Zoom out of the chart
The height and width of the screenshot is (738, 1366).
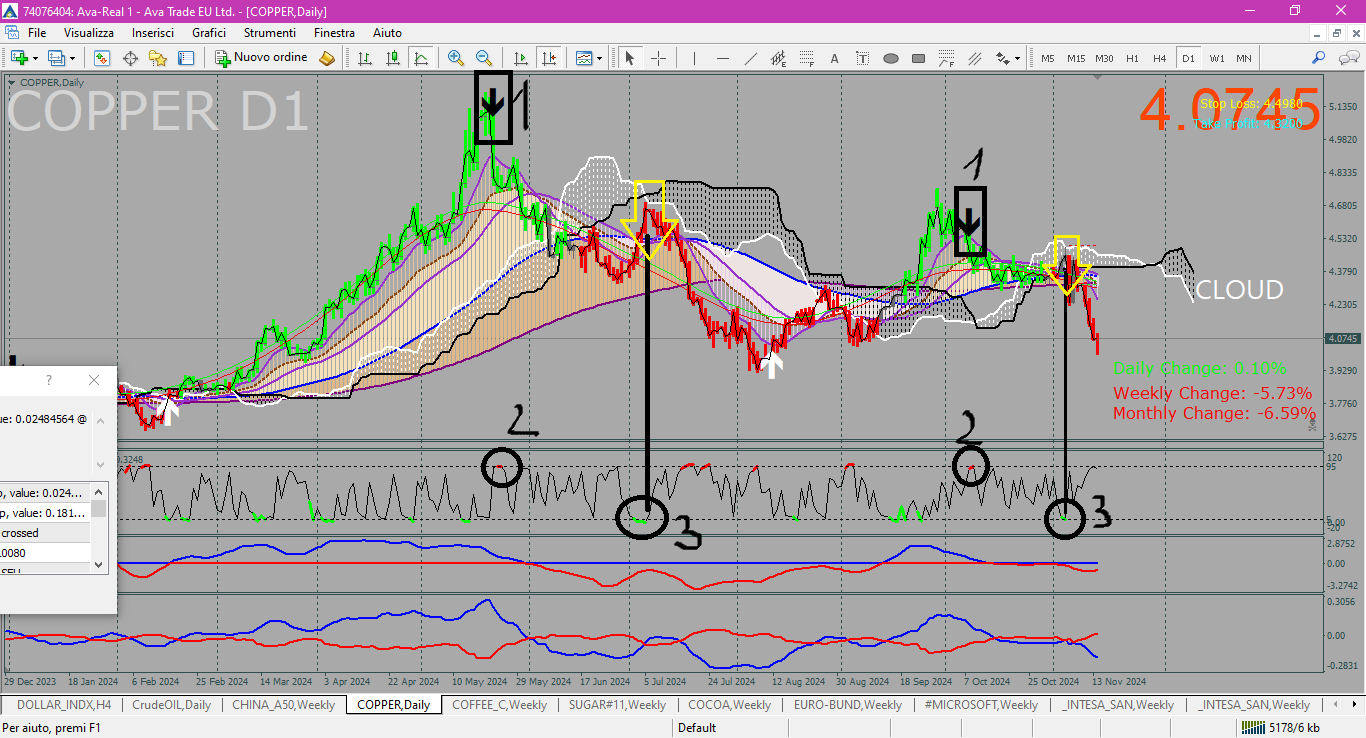(484, 58)
